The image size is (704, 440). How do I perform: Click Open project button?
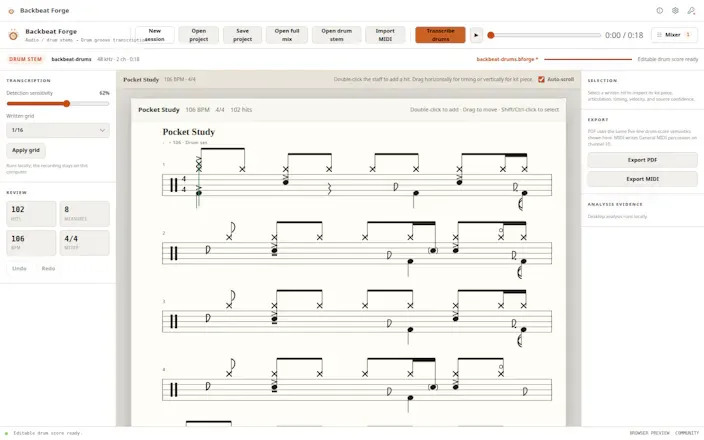198,35
